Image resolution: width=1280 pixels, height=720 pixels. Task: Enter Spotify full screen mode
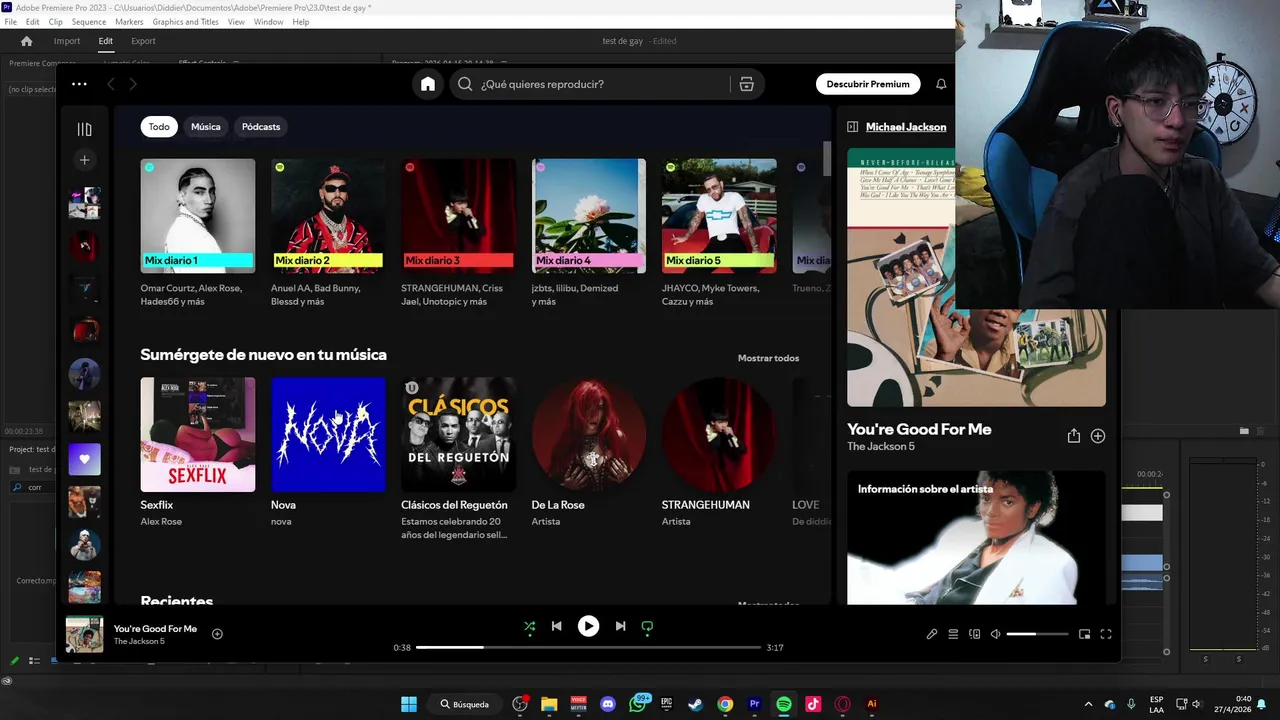tap(1106, 634)
